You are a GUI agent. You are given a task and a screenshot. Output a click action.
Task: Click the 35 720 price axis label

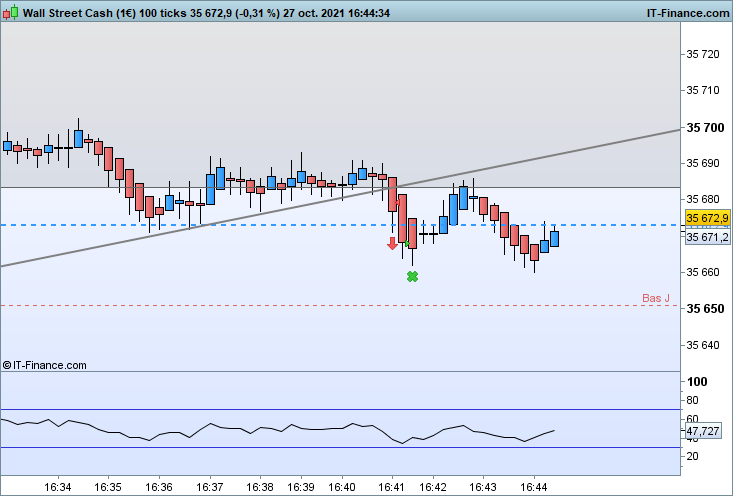pyautogui.click(x=703, y=54)
